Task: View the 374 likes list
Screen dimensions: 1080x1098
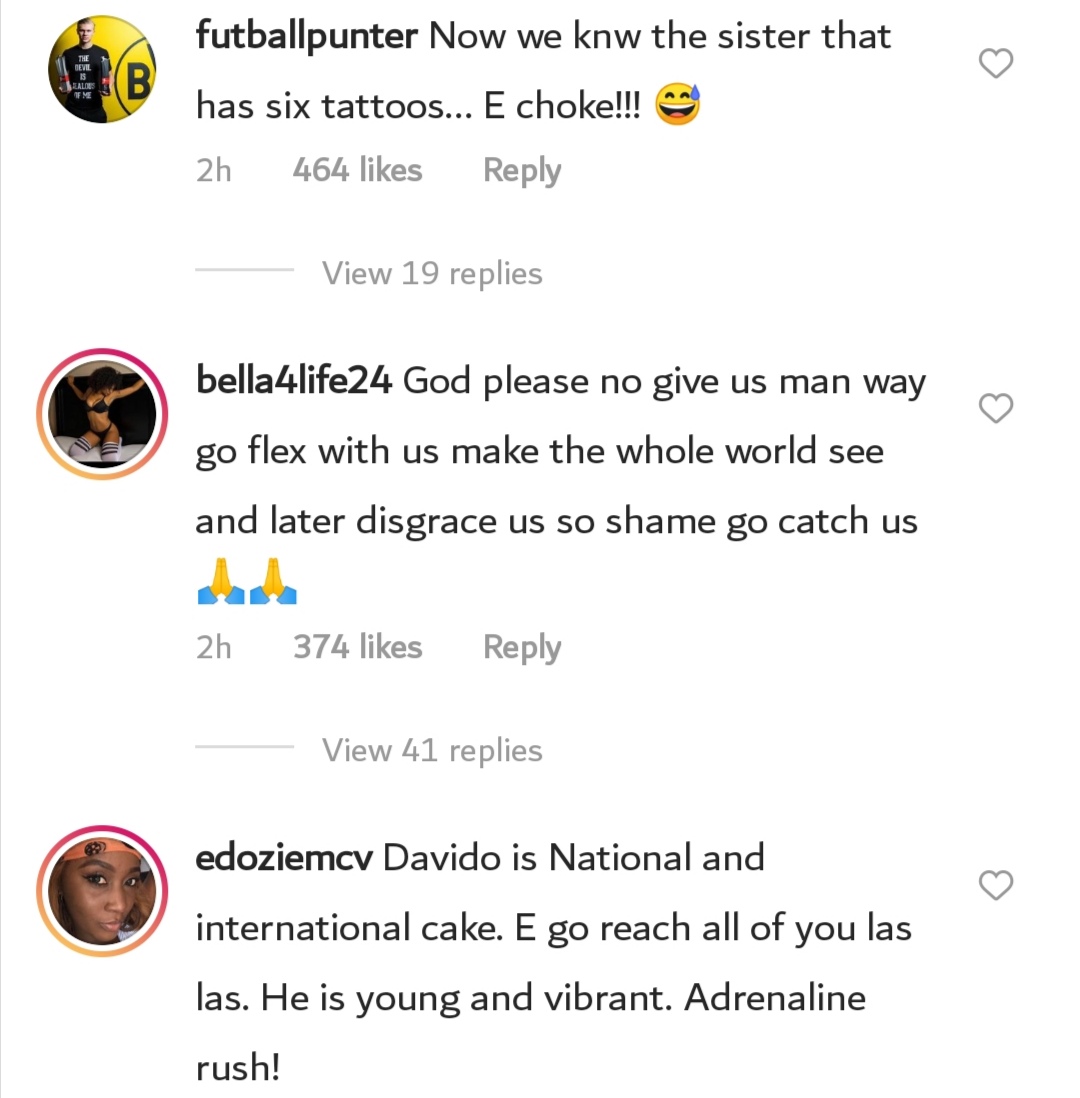Action: tap(357, 647)
